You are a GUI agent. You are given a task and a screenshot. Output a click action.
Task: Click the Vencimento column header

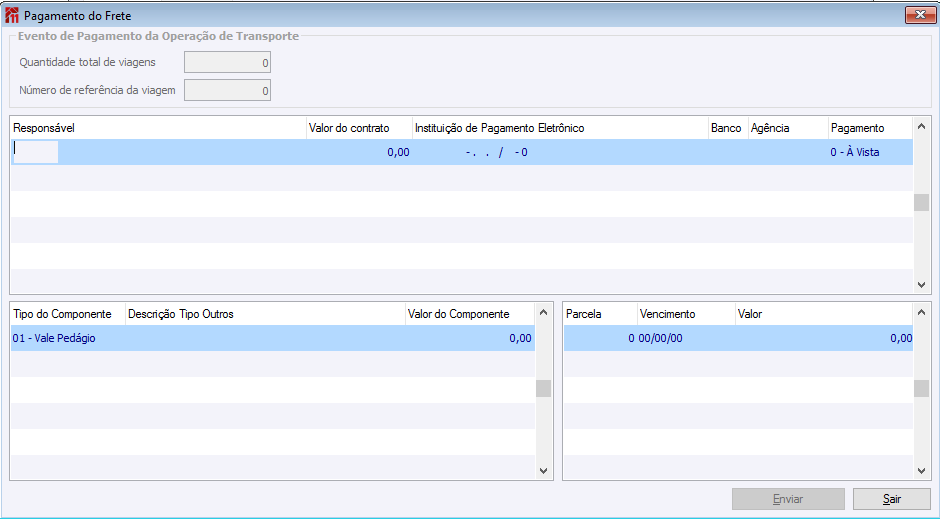686,314
